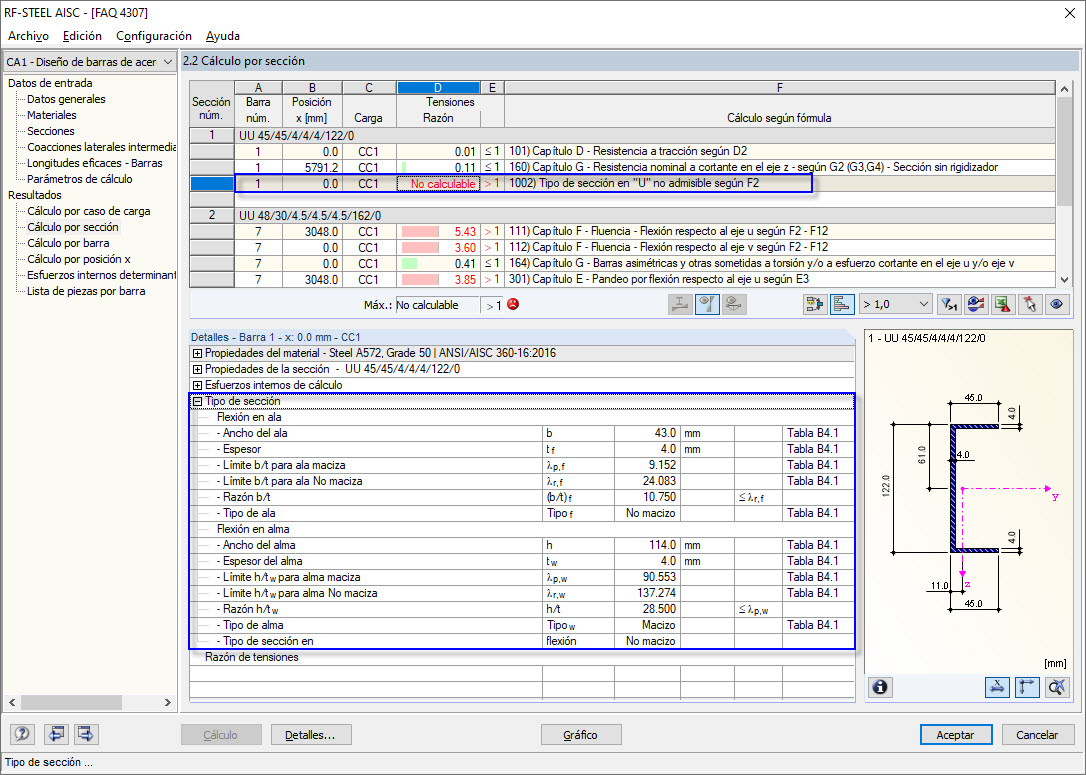Expand Propiedades del material node
Screen dimensions: 1086x775
pos(197,353)
